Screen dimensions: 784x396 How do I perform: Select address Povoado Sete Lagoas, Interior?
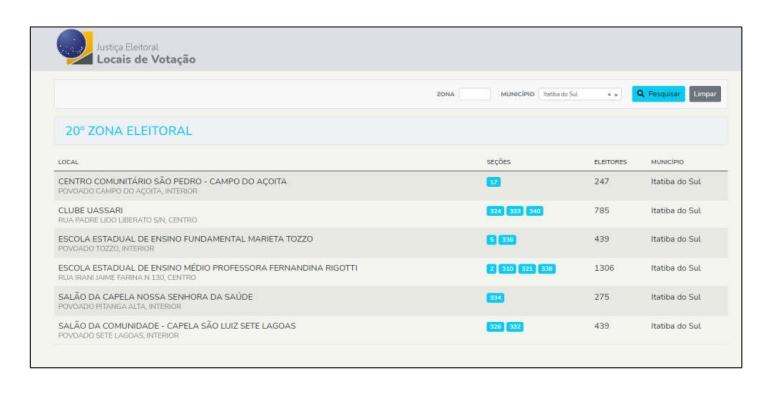pyautogui.click(x=118, y=336)
